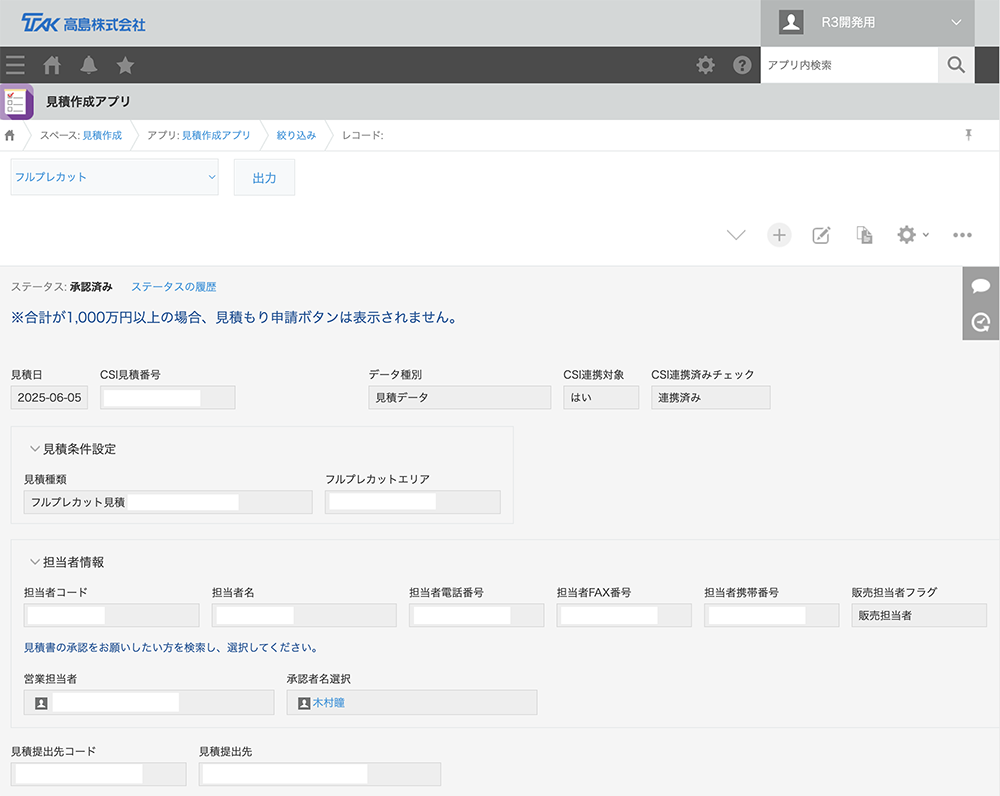Open the 絞り込み breadcrumb link
The width and height of the screenshot is (1000, 796).
(296, 135)
